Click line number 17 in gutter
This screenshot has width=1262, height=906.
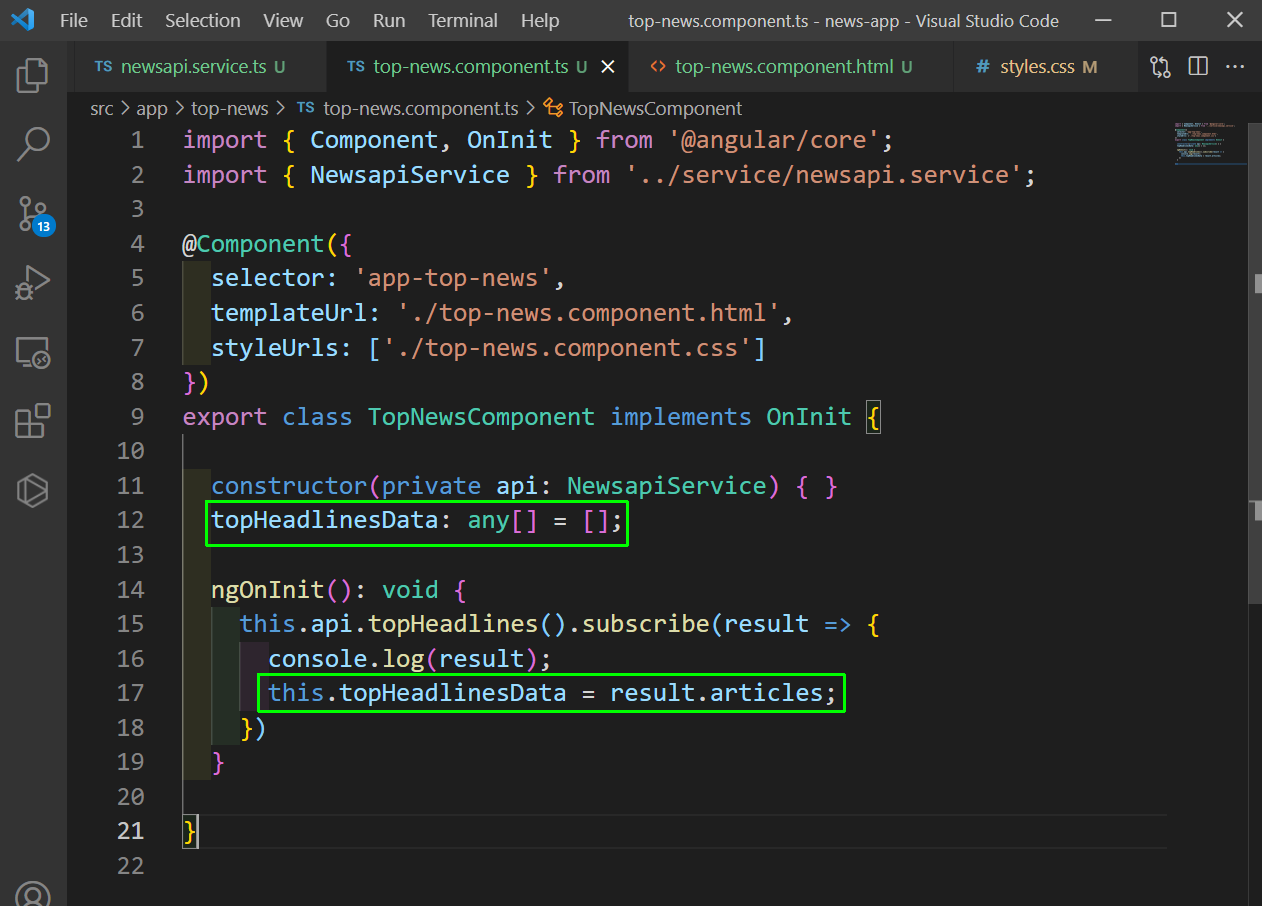pyautogui.click(x=130, y=692)
